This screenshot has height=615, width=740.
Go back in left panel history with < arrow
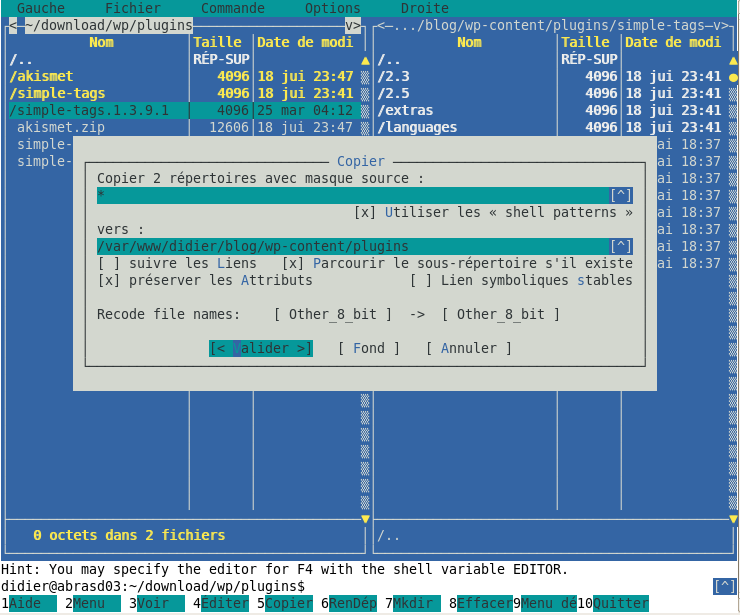[13, 25]
